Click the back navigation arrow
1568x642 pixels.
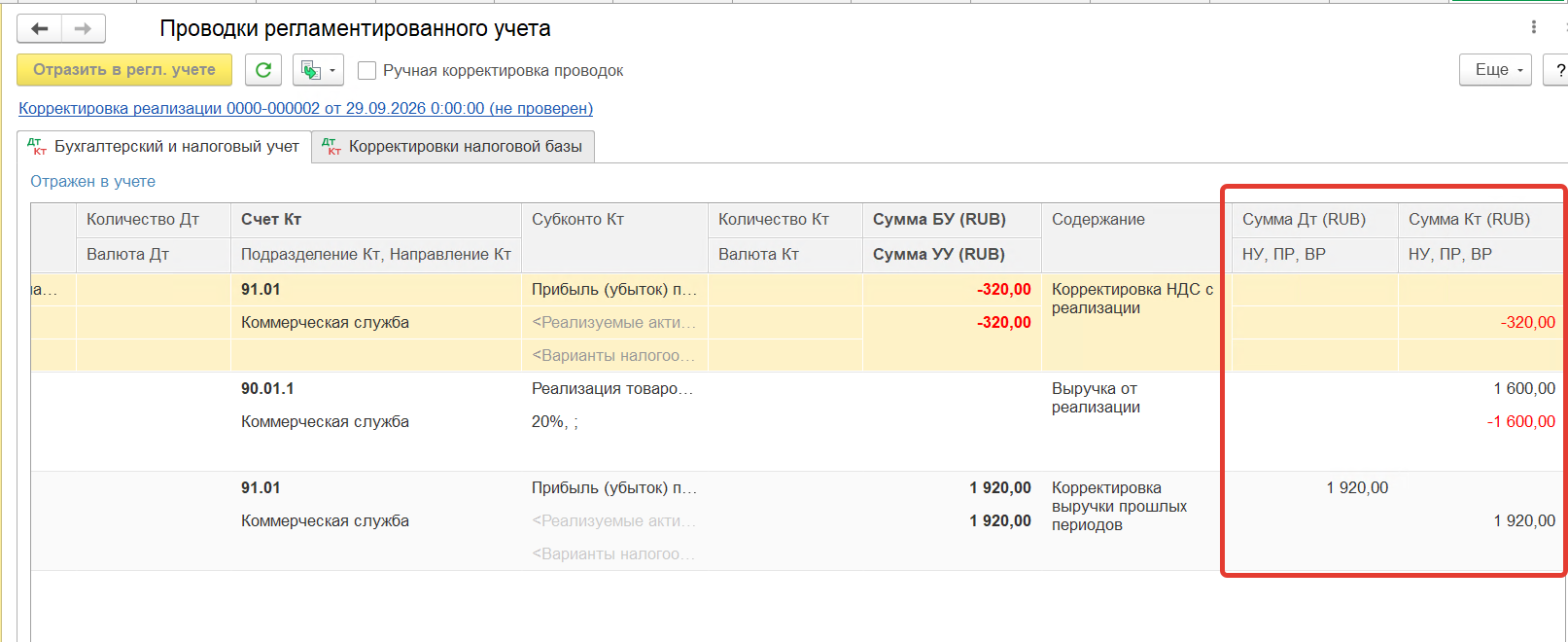pos(40,29)
